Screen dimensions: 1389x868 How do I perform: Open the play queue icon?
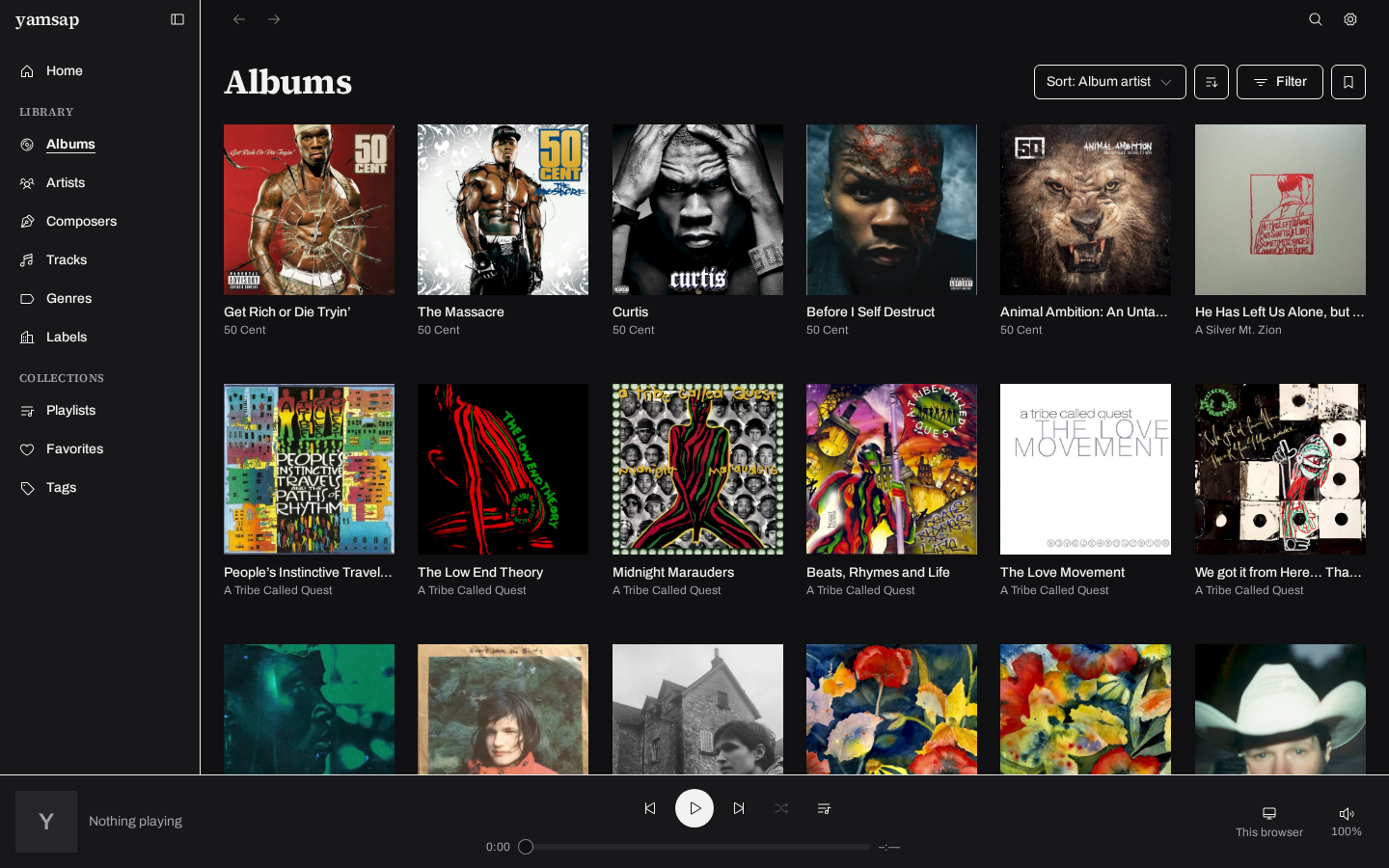pos(824,808)
